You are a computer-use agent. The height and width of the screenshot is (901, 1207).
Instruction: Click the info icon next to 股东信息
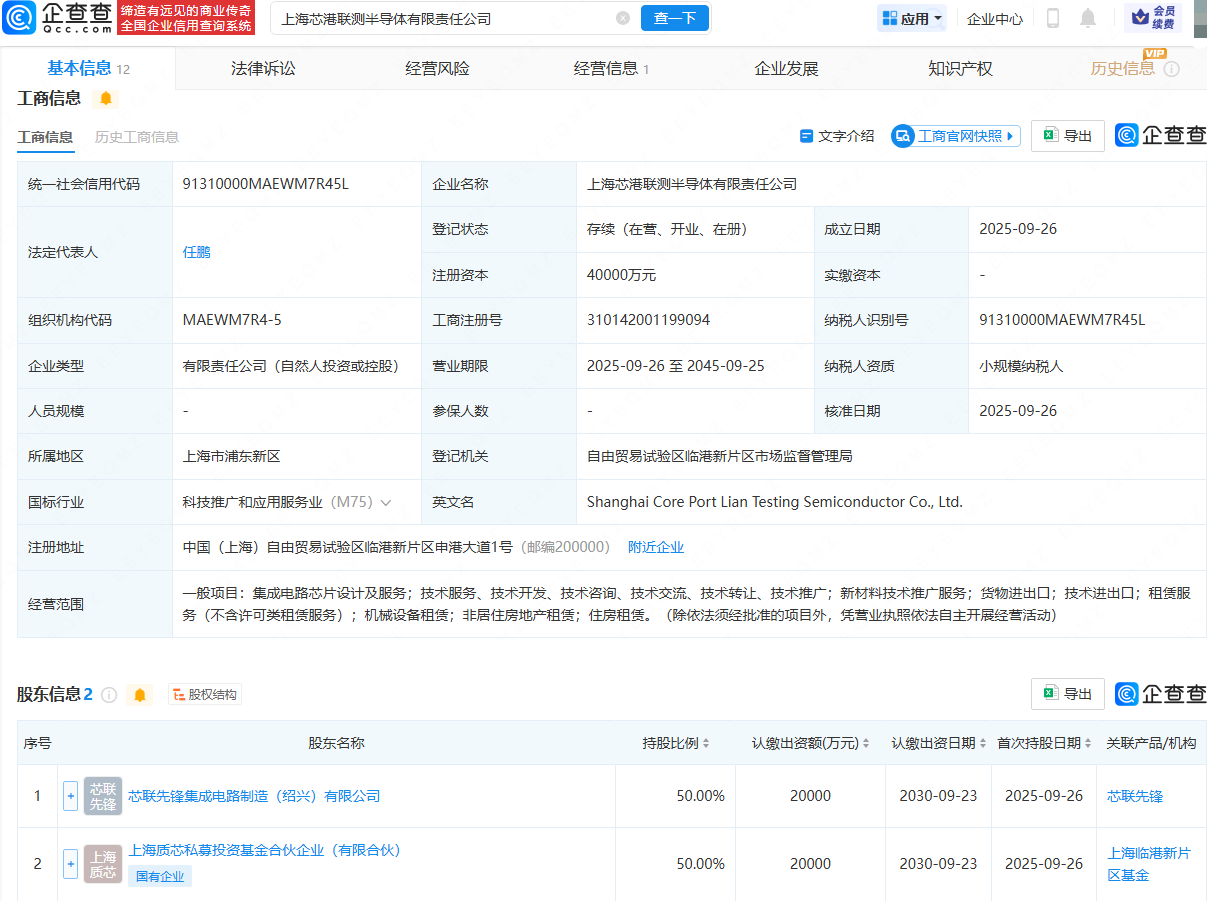(x=109, y=694)
